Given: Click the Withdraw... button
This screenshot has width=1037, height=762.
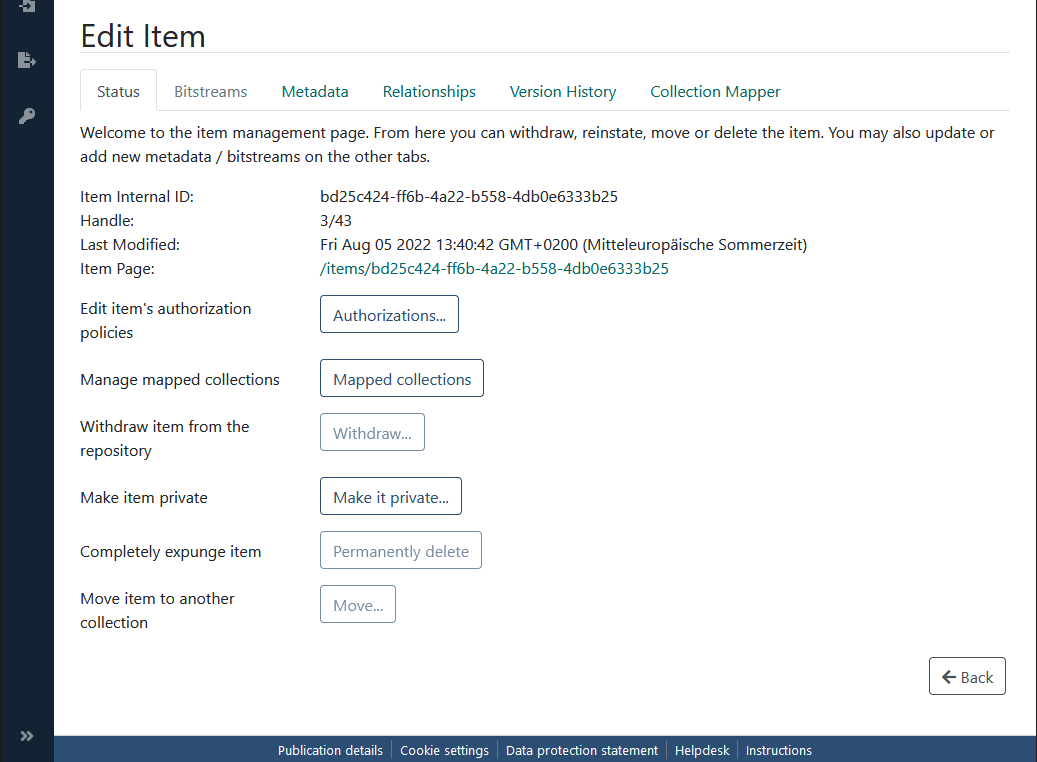Looking at the screenshot, I should click(x=372, y=432).
